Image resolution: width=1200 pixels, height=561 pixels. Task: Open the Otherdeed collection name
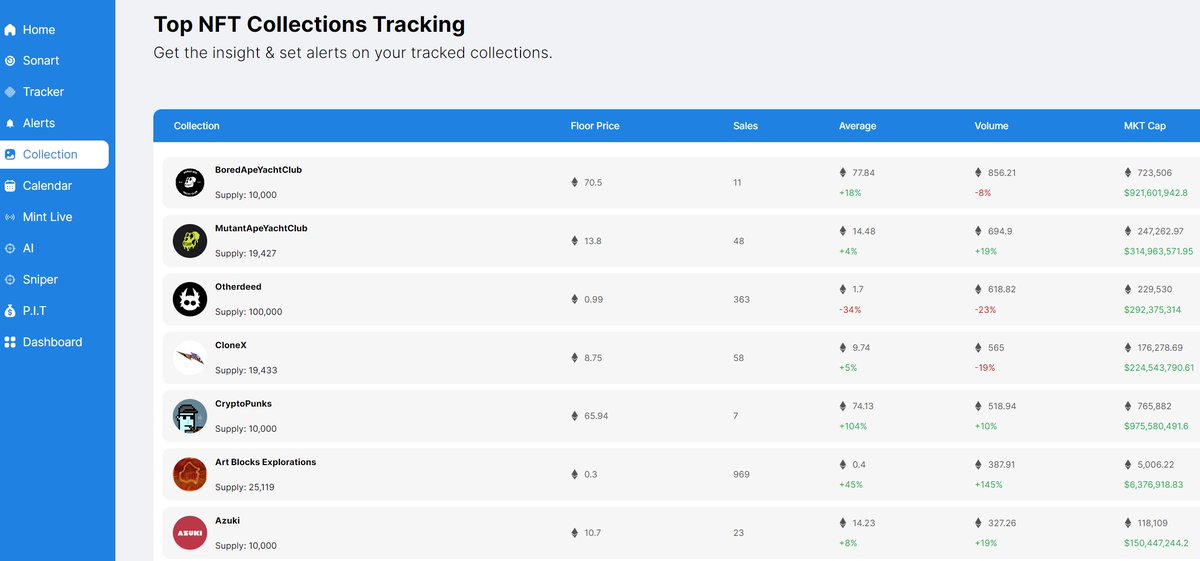point(238,287)
